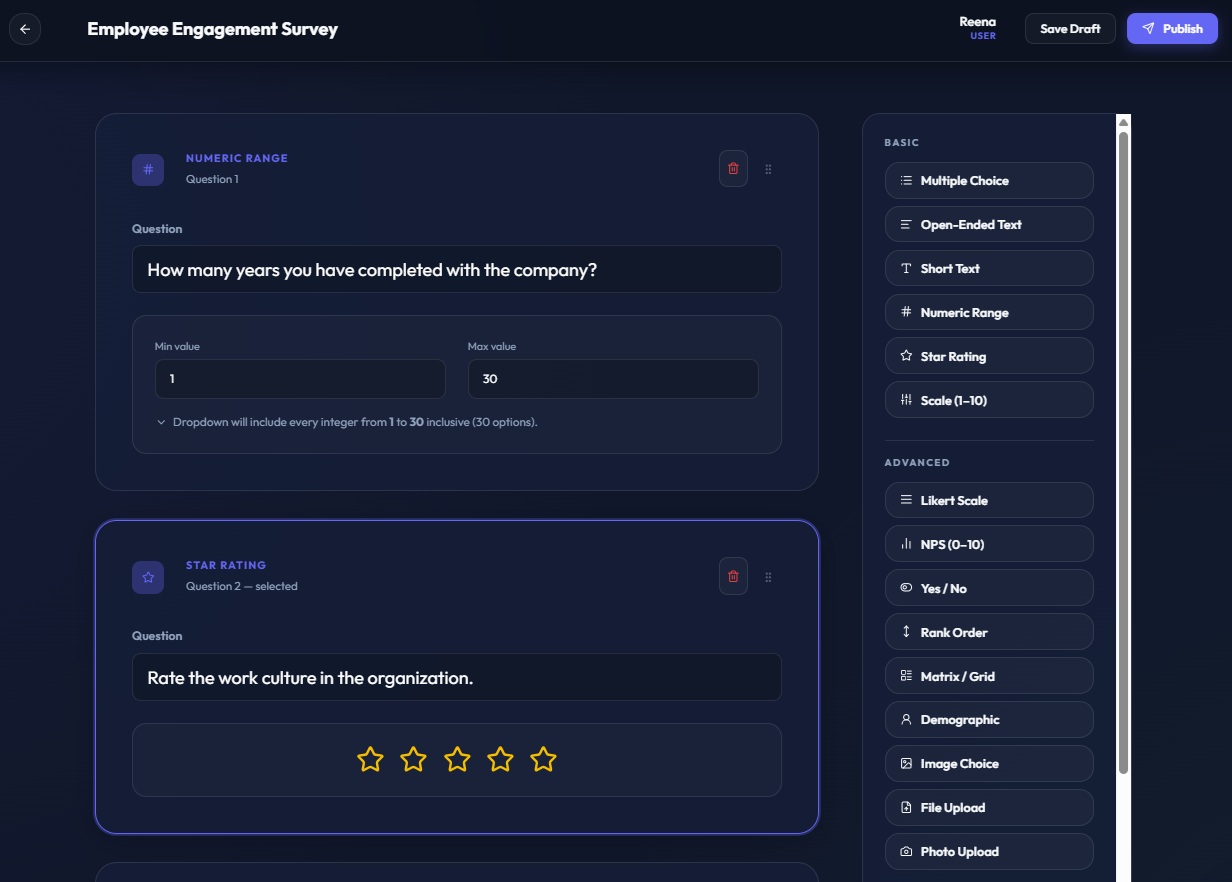Select the fourth rating star
Screen dimensions: 1232x882
click(x=500, y=760)
